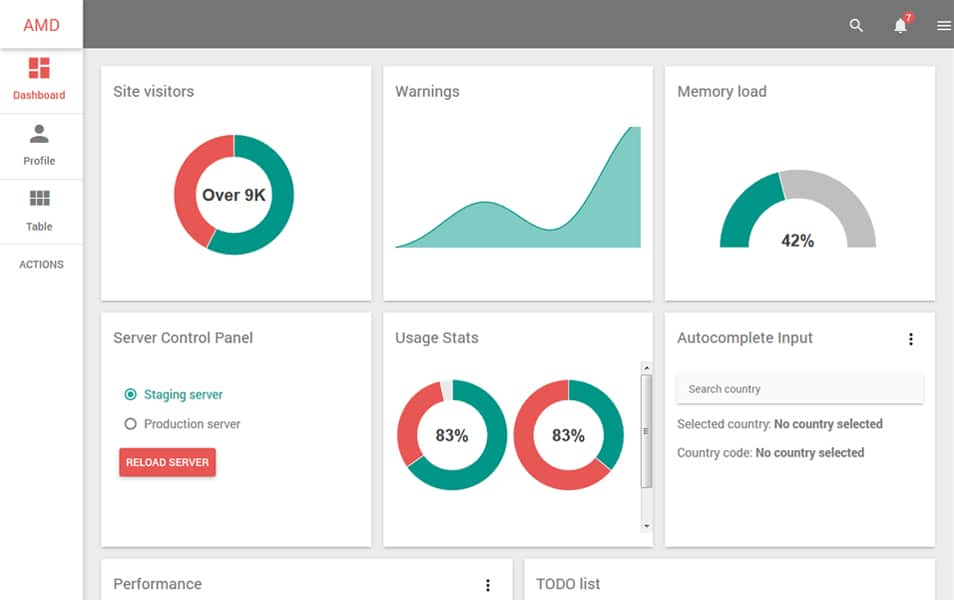
Task: Enable Production server instead of Staging
Action: (x=129, y=424)
